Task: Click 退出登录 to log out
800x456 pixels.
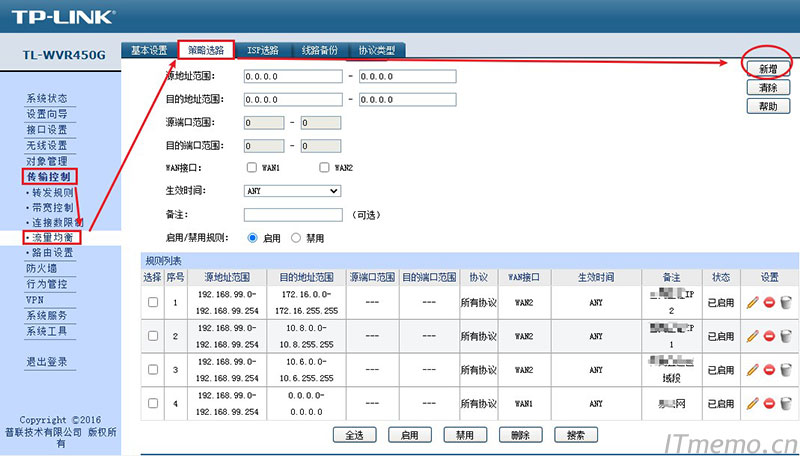Action: coord(47,362)
